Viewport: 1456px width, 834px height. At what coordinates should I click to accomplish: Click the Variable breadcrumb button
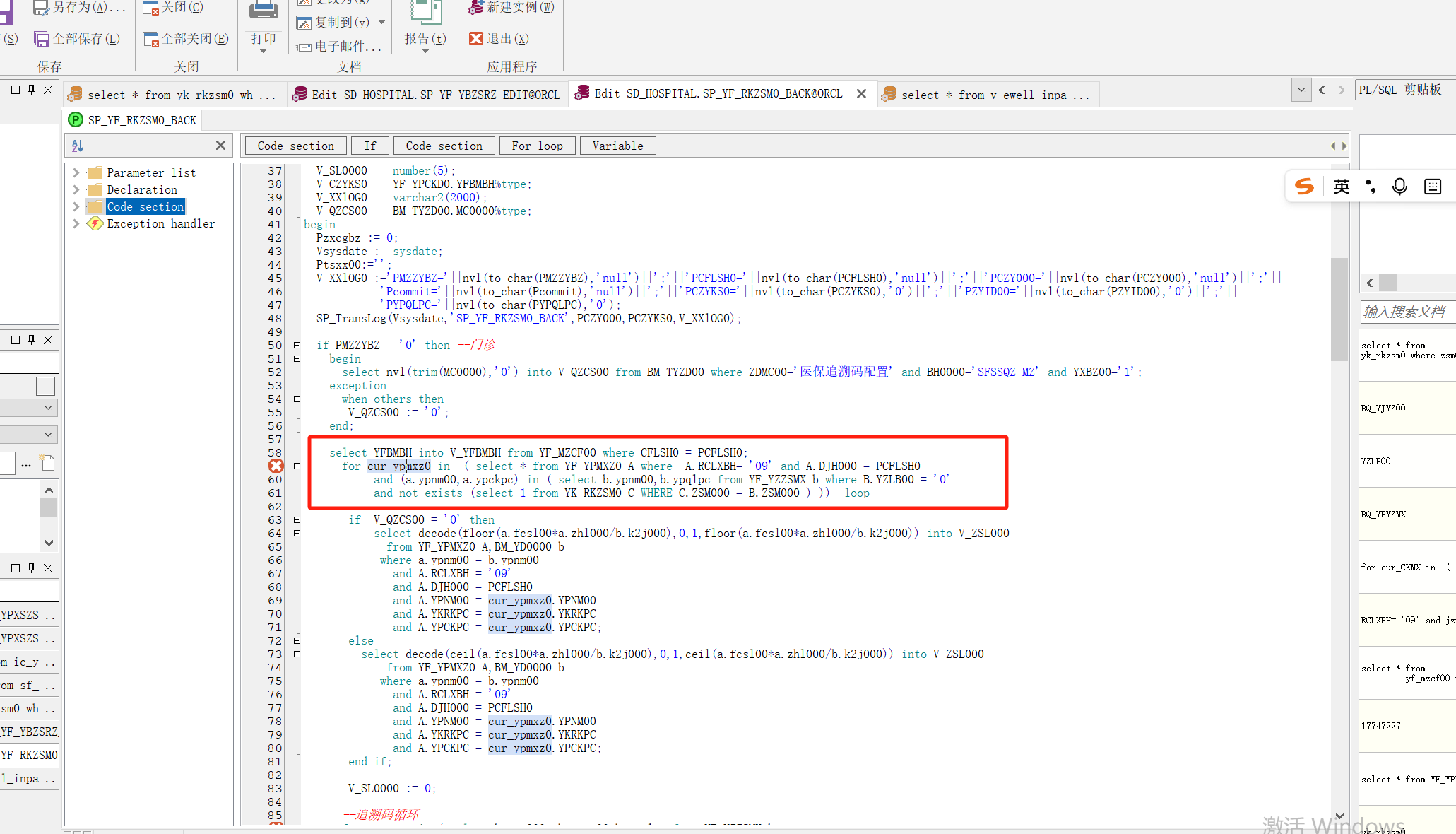point(617,146)
